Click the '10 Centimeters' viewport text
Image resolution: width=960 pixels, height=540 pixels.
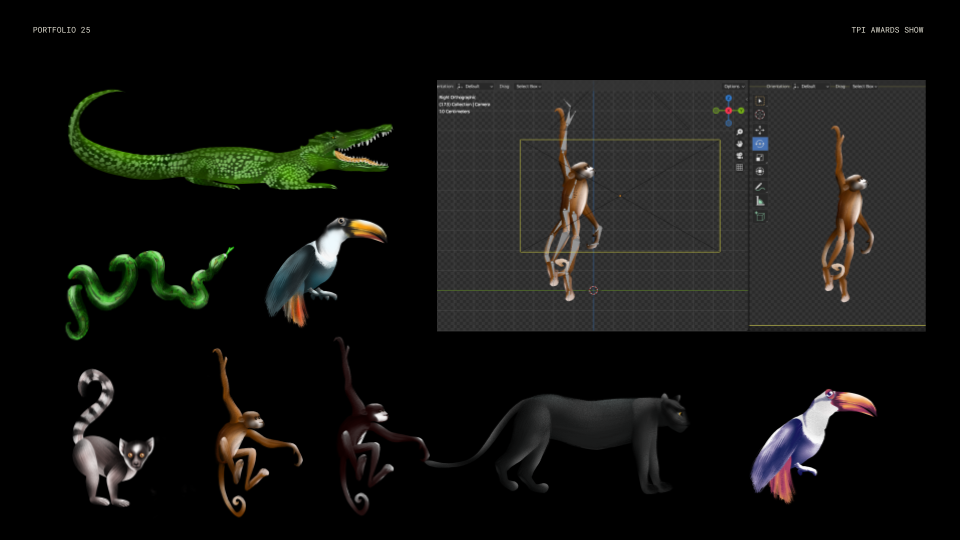click(x=455, y=111)
